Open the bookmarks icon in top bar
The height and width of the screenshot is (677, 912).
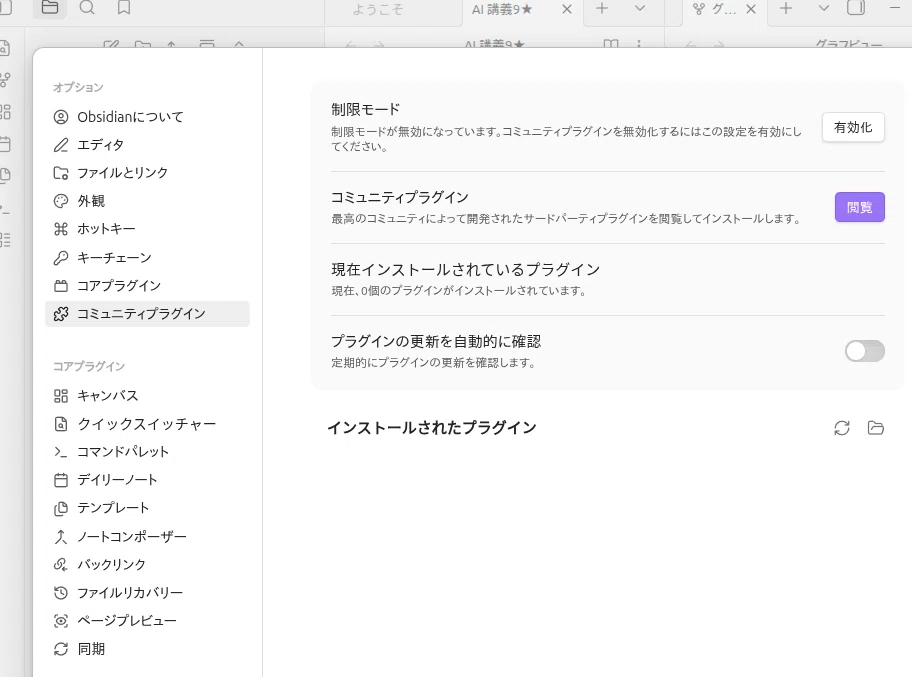(x=124, y=8)
